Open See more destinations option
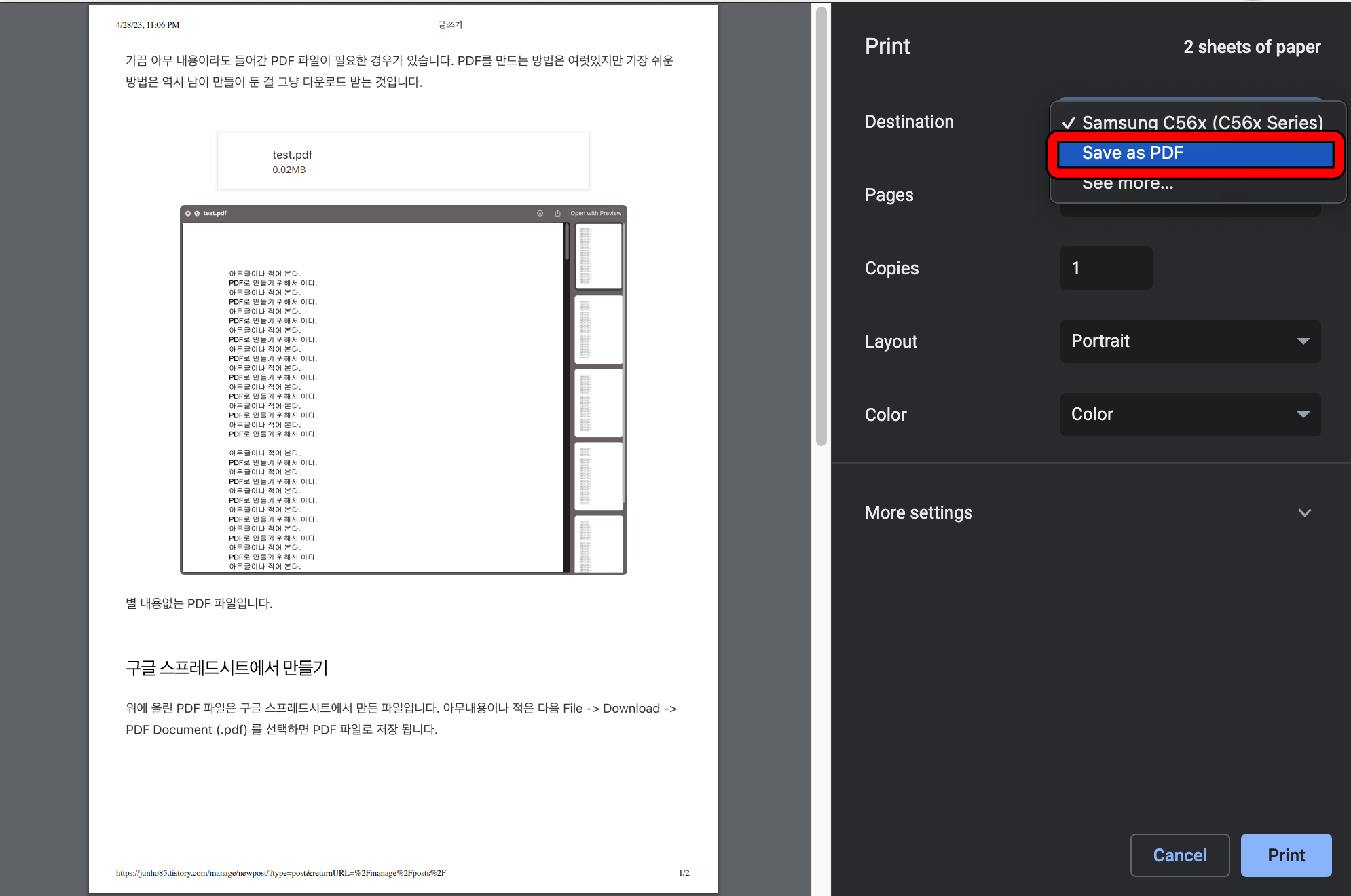This screenshot has height=896, width=1351. click(x=1127, y=184)
